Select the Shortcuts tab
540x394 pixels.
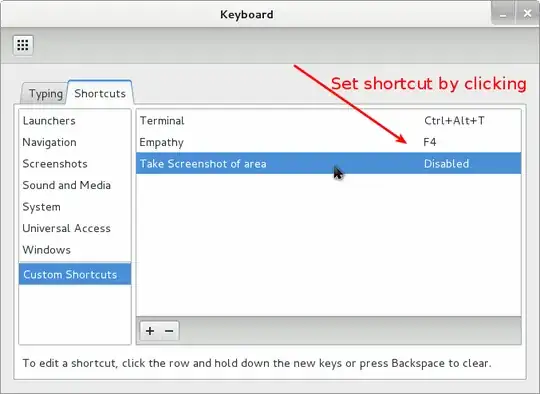click(100, 93)
